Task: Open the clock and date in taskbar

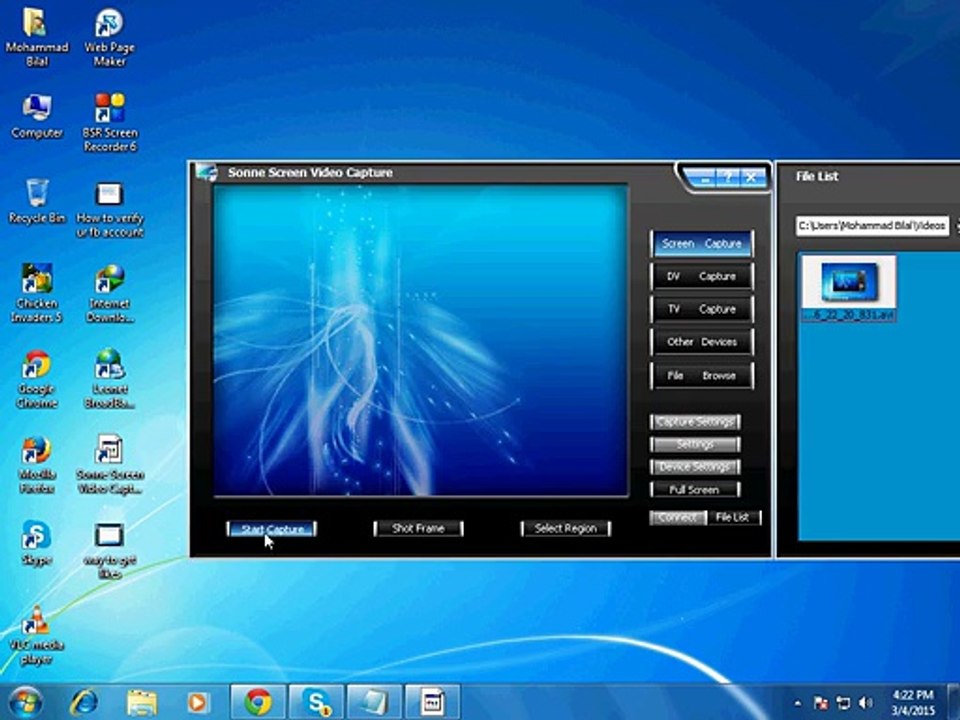Action: 913,703
